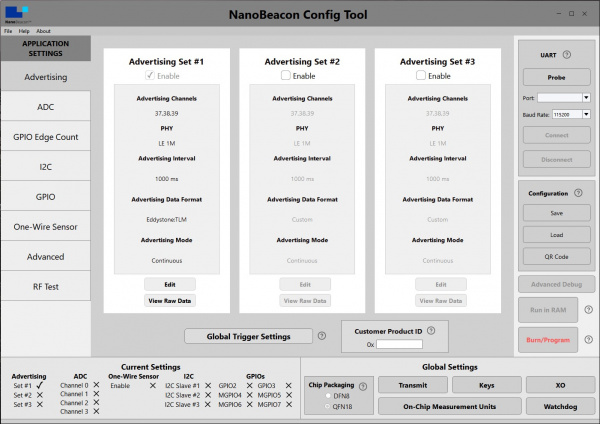This screenshot has width=600, height=424.
Task: Click the Configuration help question mark icon
Action: (578, 193)
